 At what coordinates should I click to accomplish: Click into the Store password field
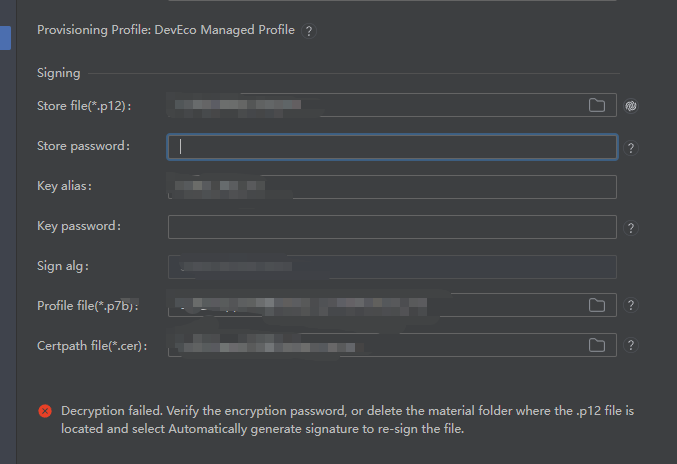tap(392, 147)
